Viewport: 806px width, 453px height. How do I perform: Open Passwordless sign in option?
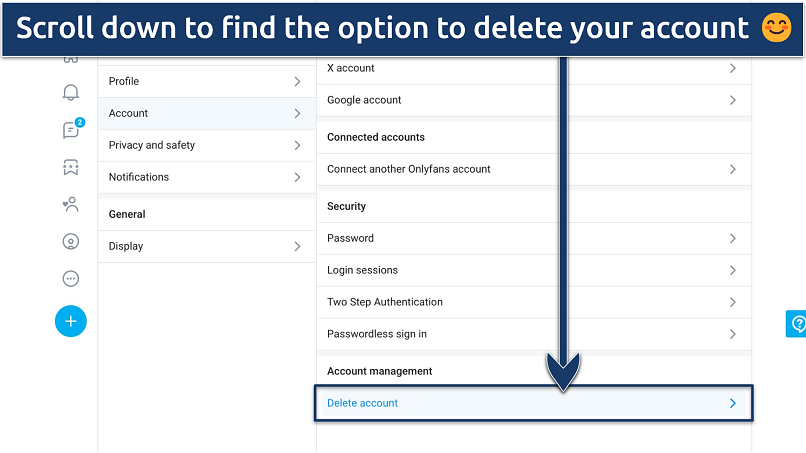[x=377, y=334]
